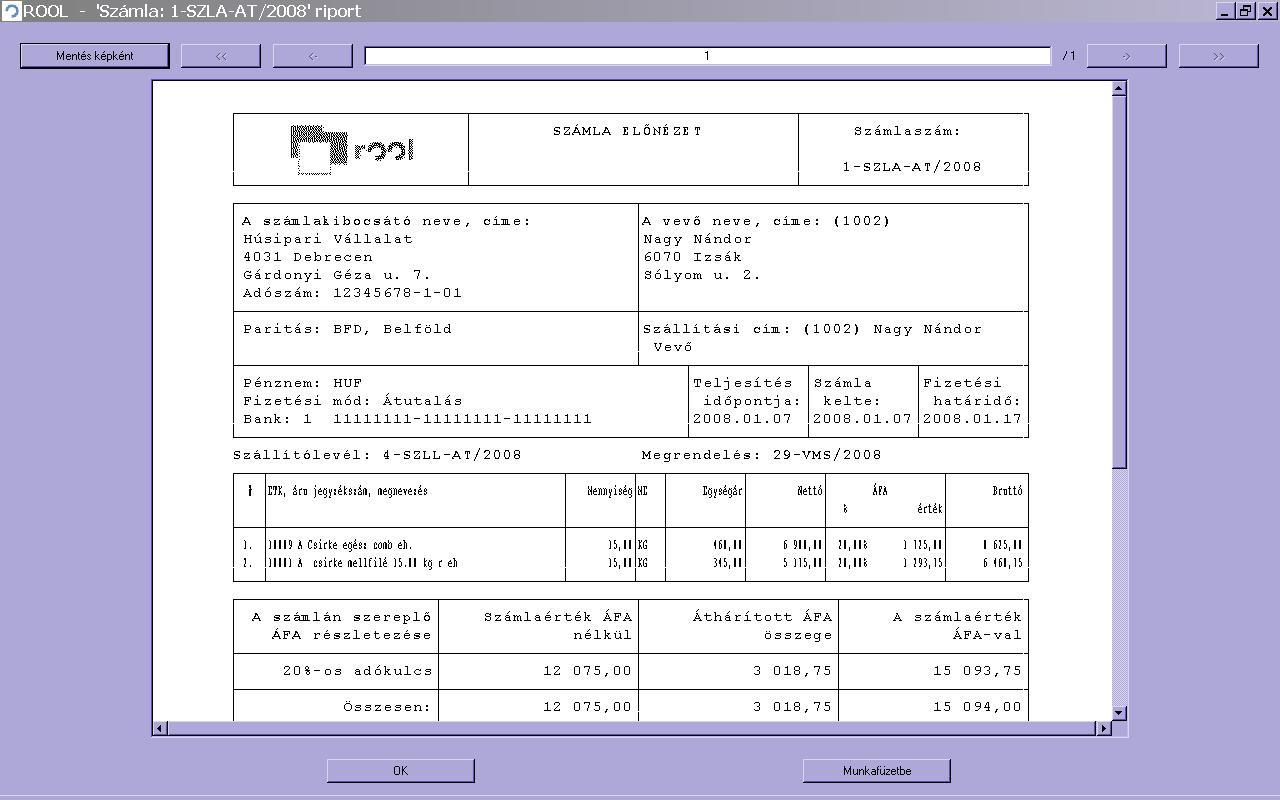Image resolution: width=1280 pixels, height=800 pixels.
Task: Click the 'Összesen:' row label
Action: point(388,707)
